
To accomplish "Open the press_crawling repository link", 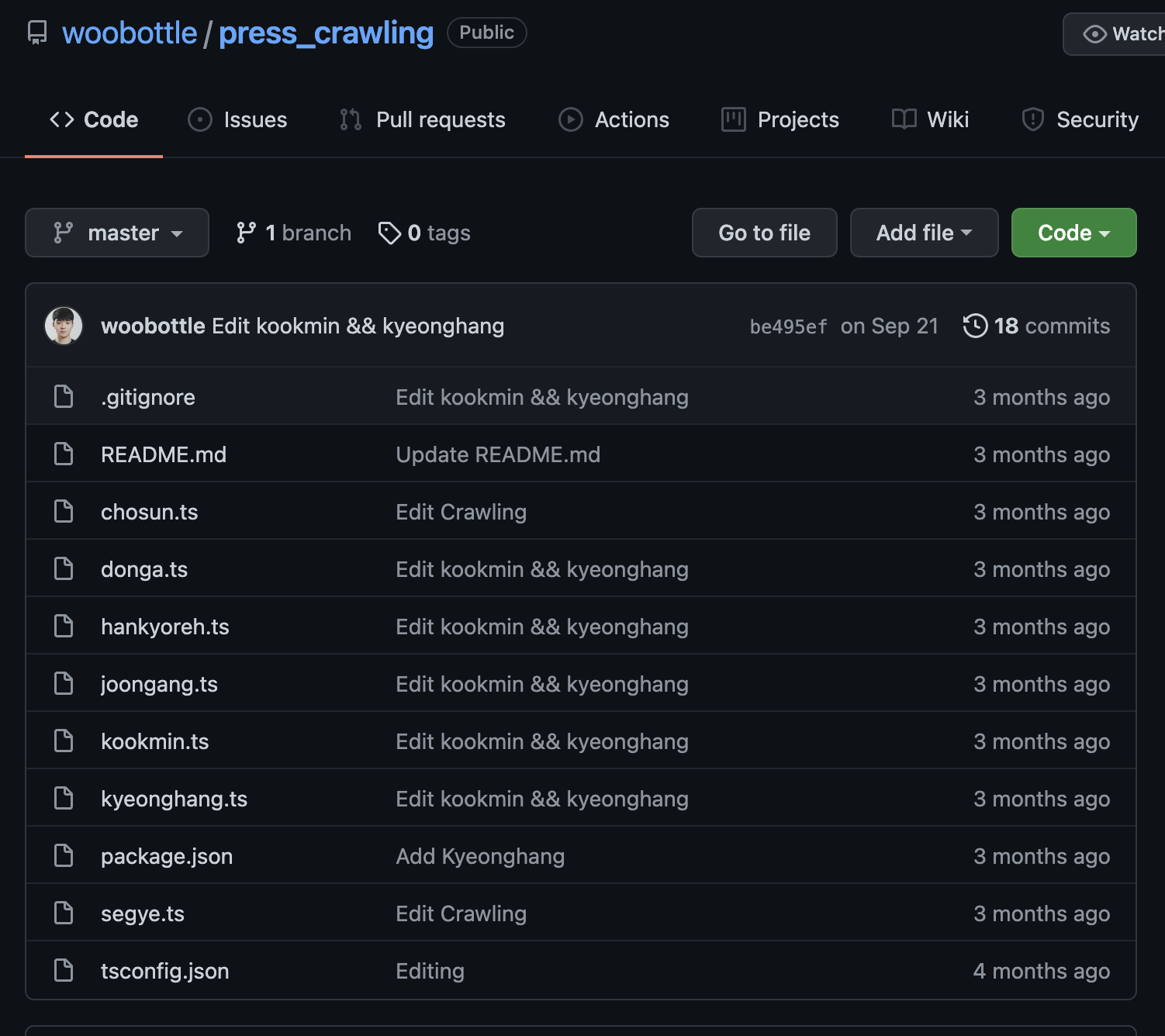I will pyautogui.click(x=326, y=33).
